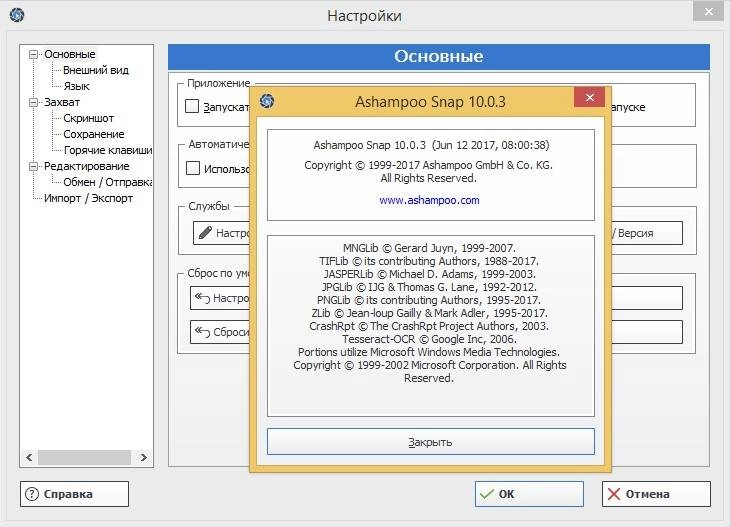The height and width of the screenshot is (527, 731).
Task: Click the Ashampoo Snap logo in Настройки title bar
Action: point(17,15)
